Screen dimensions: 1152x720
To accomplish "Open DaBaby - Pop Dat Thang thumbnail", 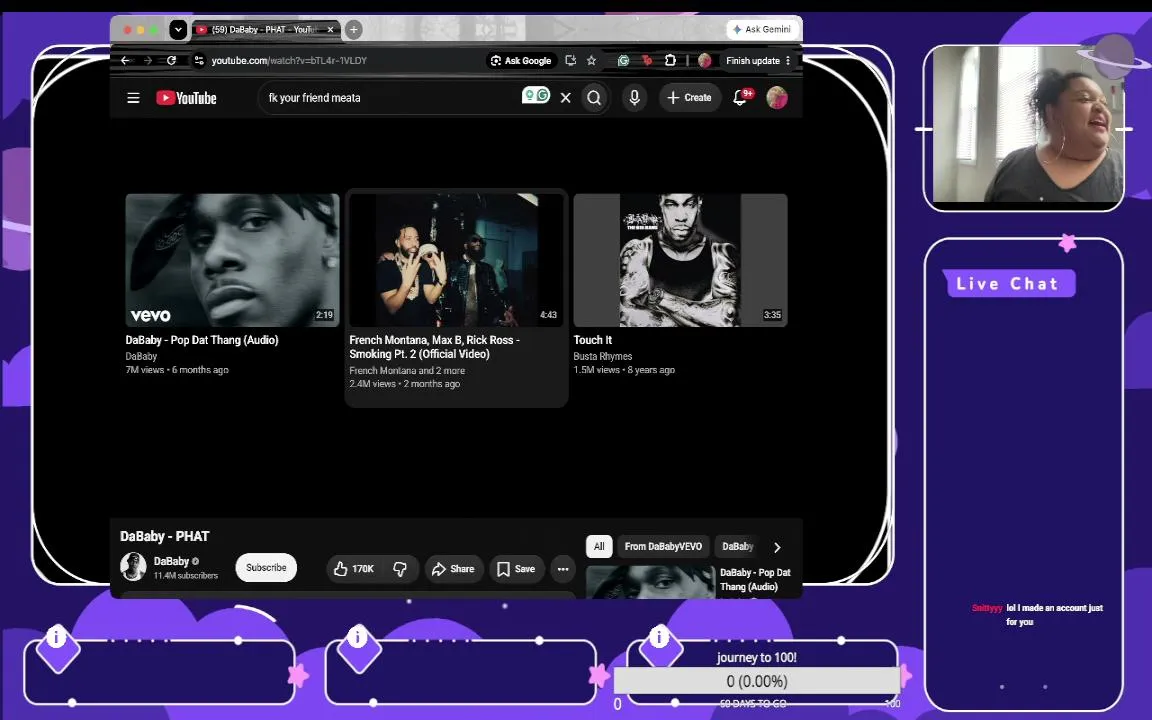I will [x=232, y=260].
